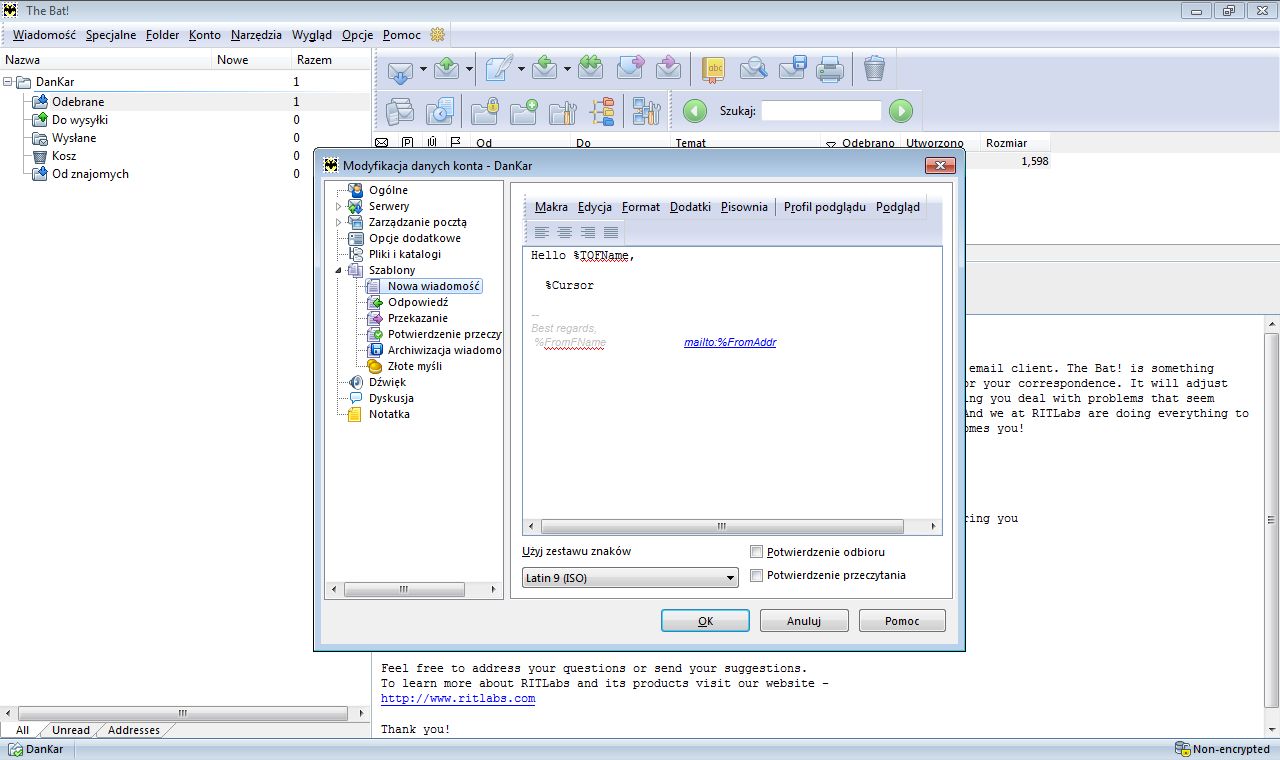Open dropdown arrow beside Reply icon
The image size is (1280, 760).
(x=567, y=69)
